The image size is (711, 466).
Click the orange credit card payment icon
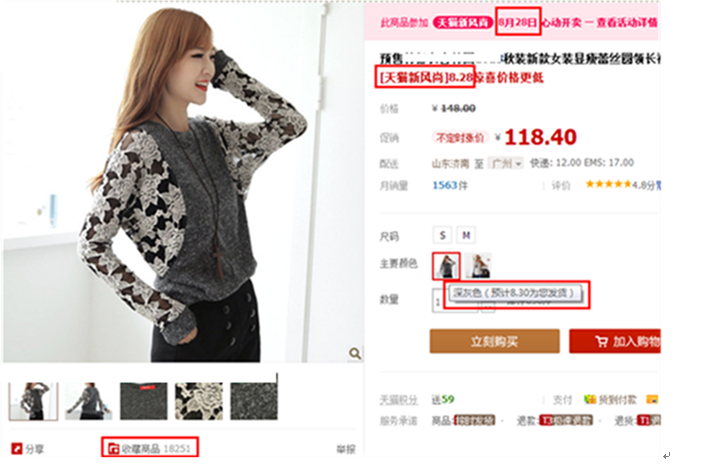[x=652, y=399]
